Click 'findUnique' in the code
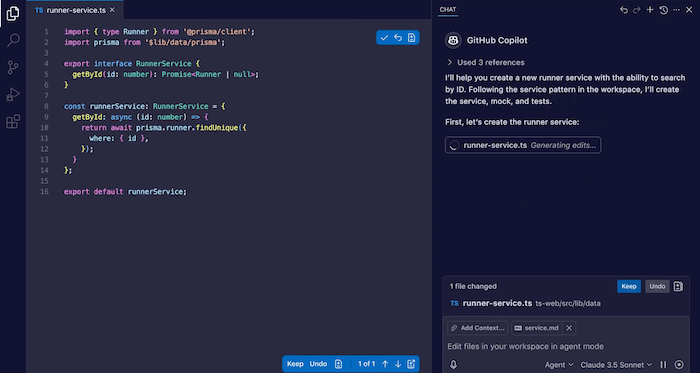700x373 pixels. click(x=217, y=128)
